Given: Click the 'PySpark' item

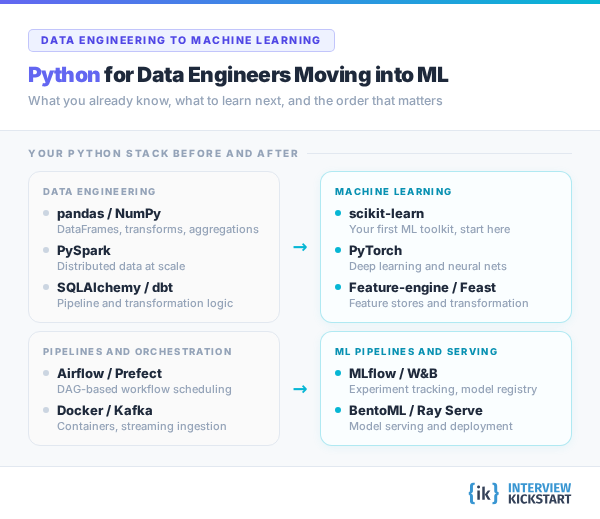Looking at the screenshot, I should [83, 251].
